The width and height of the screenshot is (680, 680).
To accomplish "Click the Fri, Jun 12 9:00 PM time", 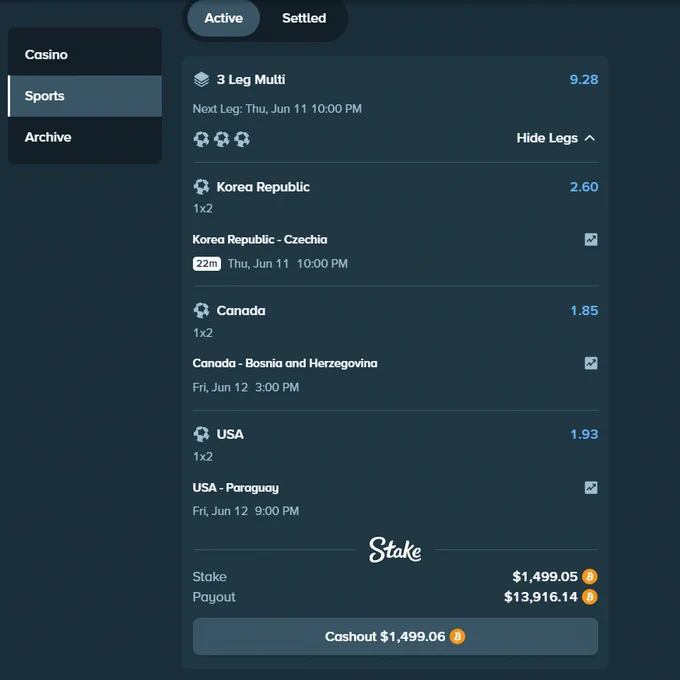I will 246,511.
